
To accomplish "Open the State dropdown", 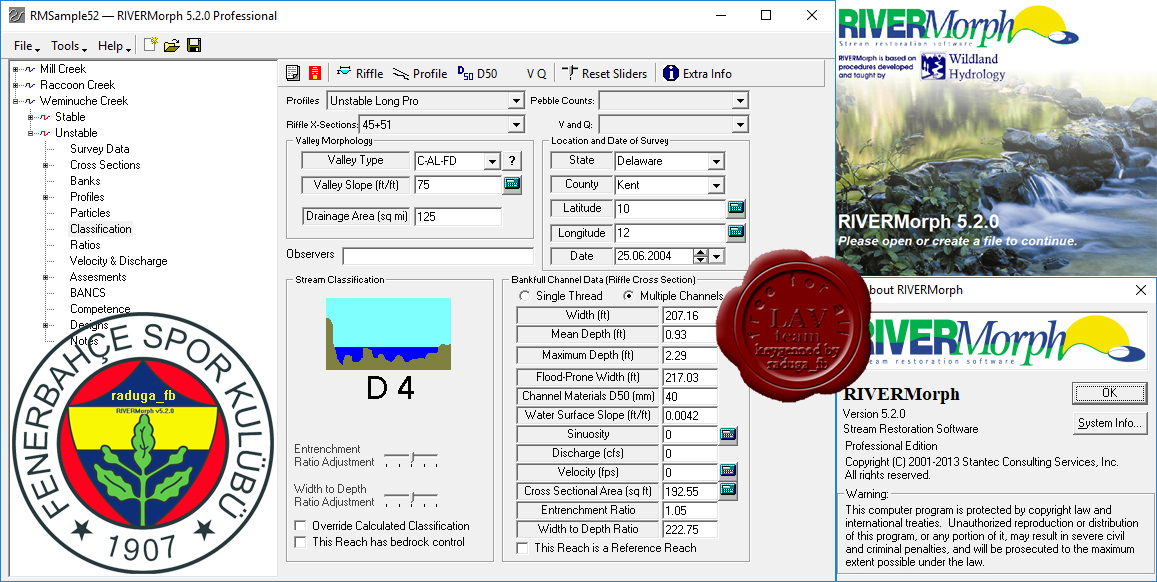I will pyautogui.click(x=716, y=161).
